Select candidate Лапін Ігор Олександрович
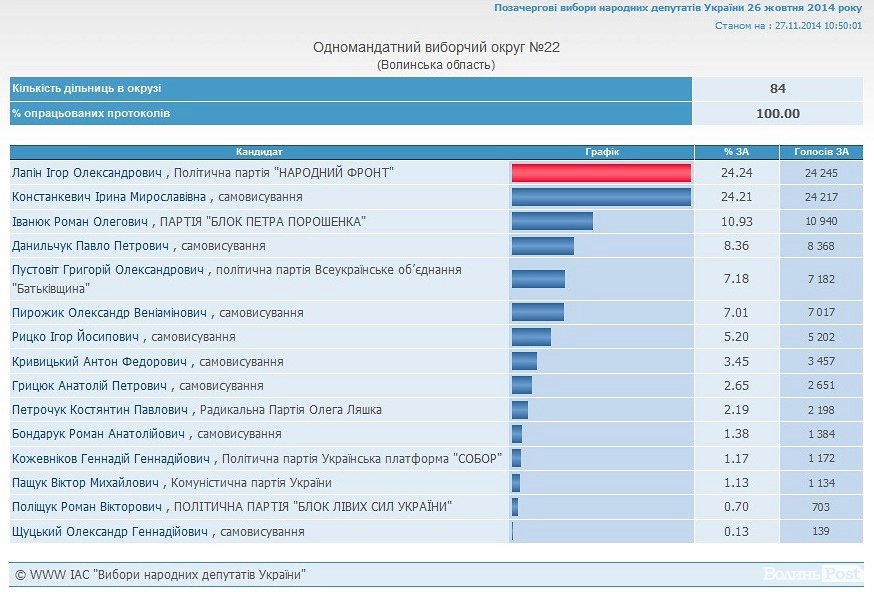Viewport: 874px width, 592px height. [x=88, y=173]
